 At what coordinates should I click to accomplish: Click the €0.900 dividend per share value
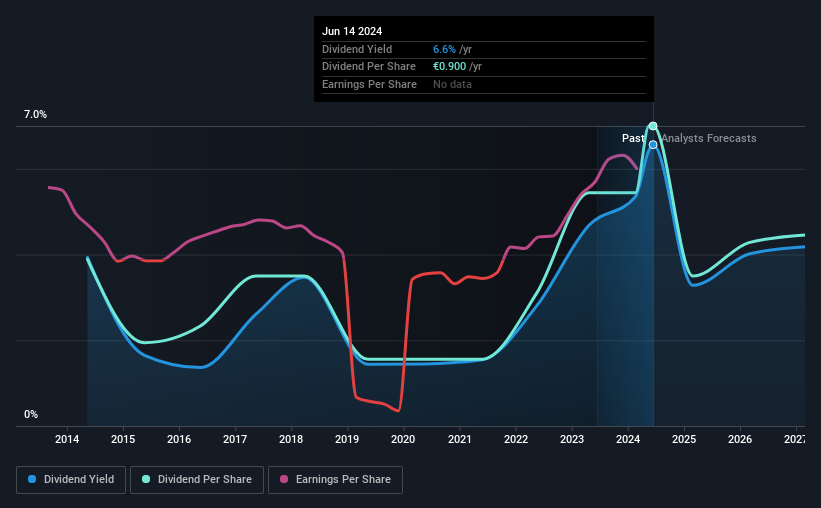pyautogui.click(x=449, y=67)
